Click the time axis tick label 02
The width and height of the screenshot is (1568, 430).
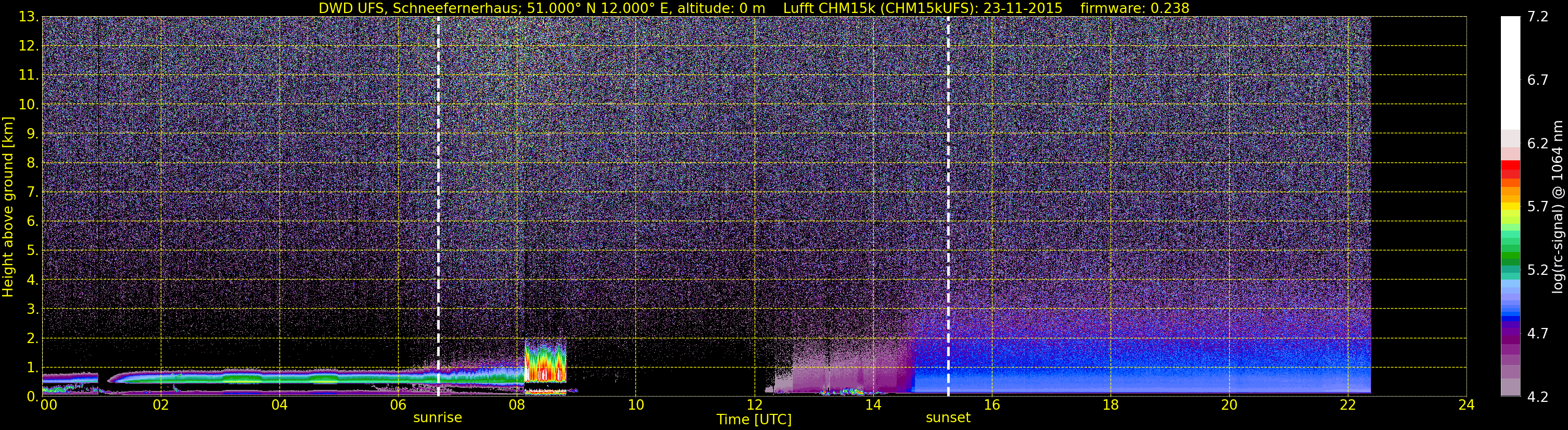(161, 405)
